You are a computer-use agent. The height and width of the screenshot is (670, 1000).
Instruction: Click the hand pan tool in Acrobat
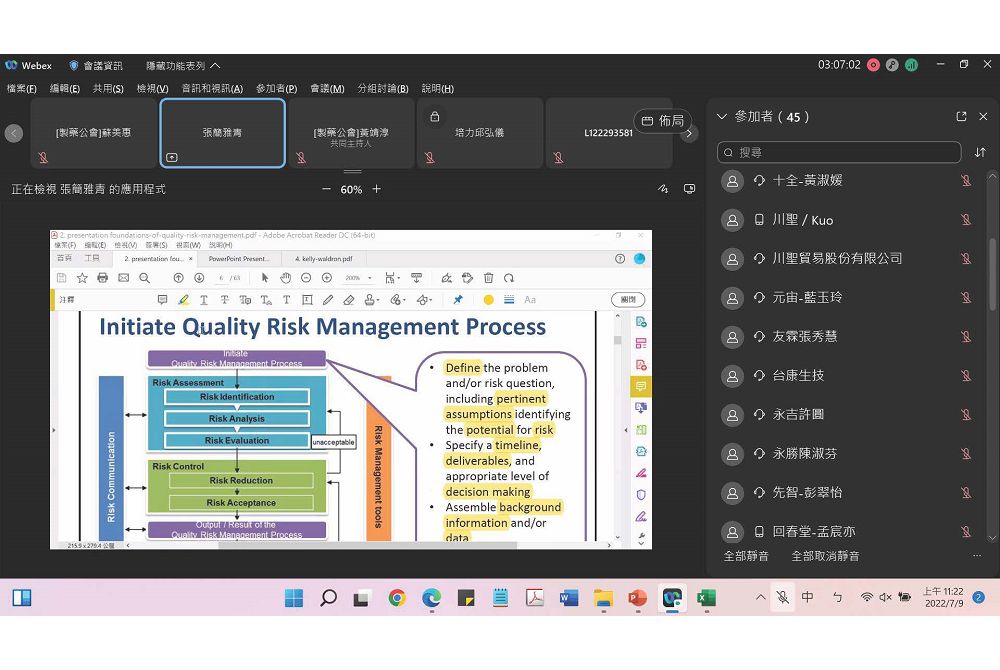click(x=286, y=278)
